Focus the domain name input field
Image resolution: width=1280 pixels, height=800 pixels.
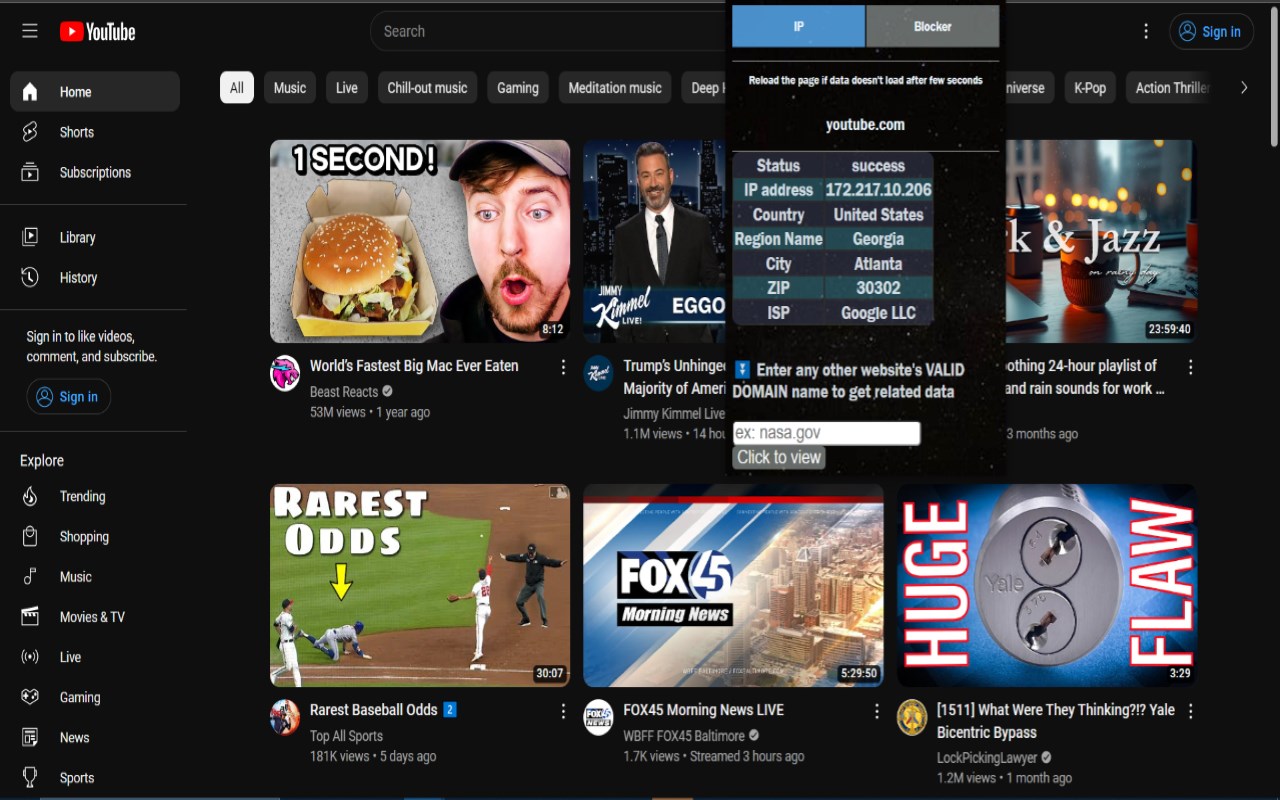(x=826, y=433)
